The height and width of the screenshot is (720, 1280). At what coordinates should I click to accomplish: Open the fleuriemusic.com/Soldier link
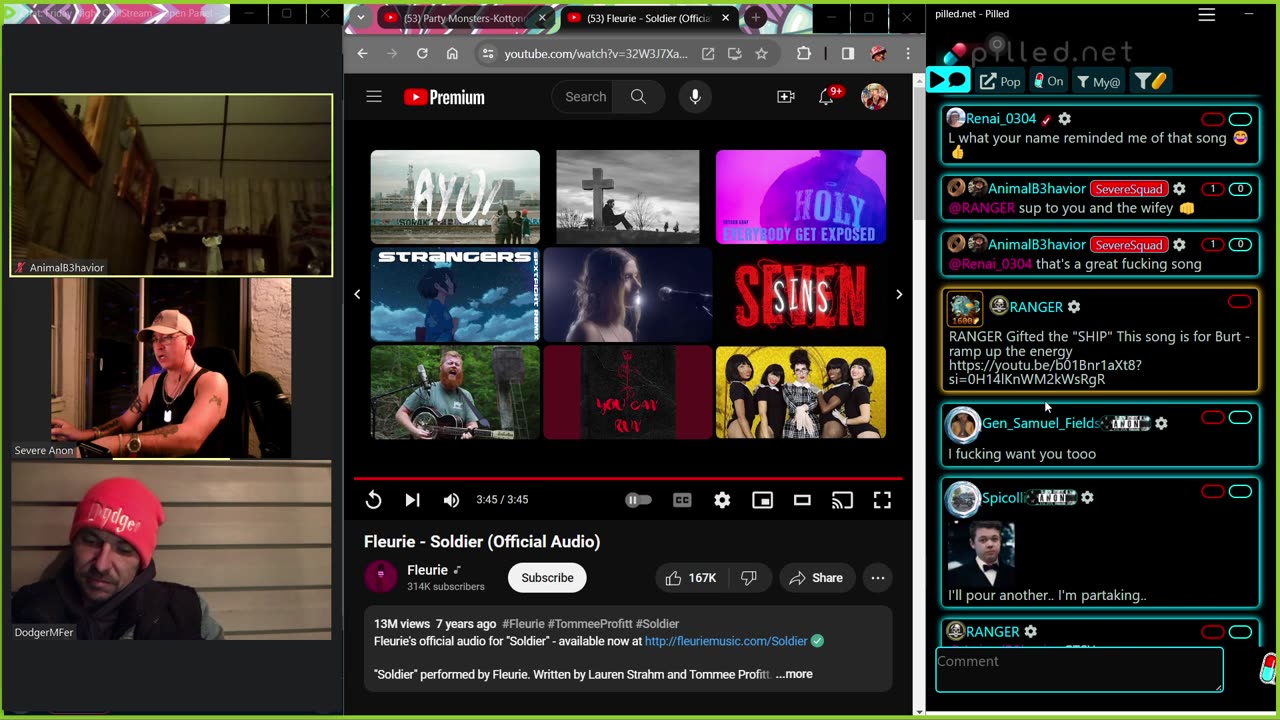[x=726, y=641]
